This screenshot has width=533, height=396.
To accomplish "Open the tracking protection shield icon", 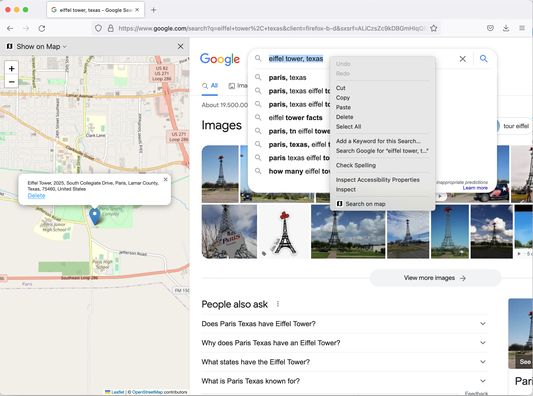I will coord(98,29).
